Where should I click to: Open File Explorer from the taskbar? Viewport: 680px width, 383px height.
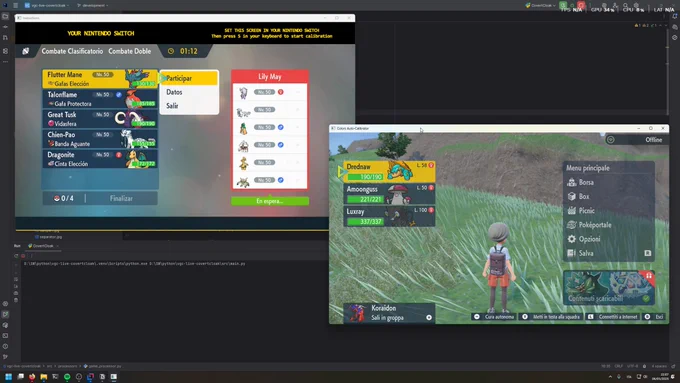click(43, 376)
